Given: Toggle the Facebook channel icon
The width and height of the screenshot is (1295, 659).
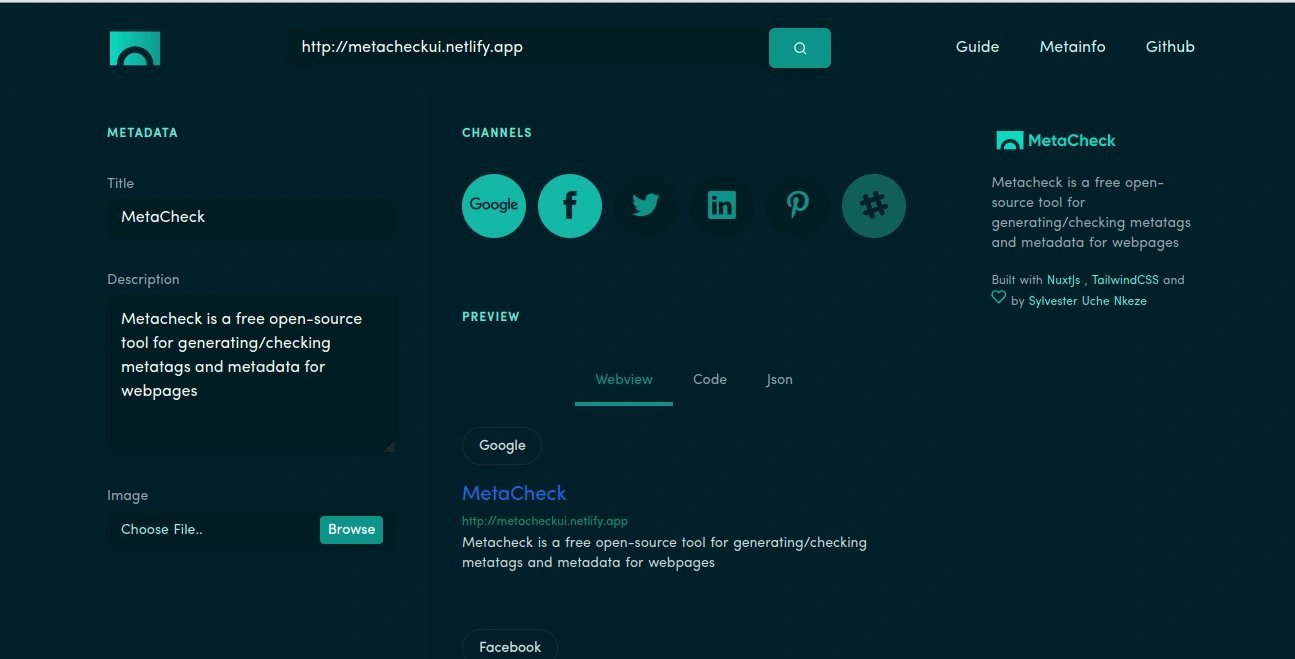Looking at the screenshot, I should [570, 206].
